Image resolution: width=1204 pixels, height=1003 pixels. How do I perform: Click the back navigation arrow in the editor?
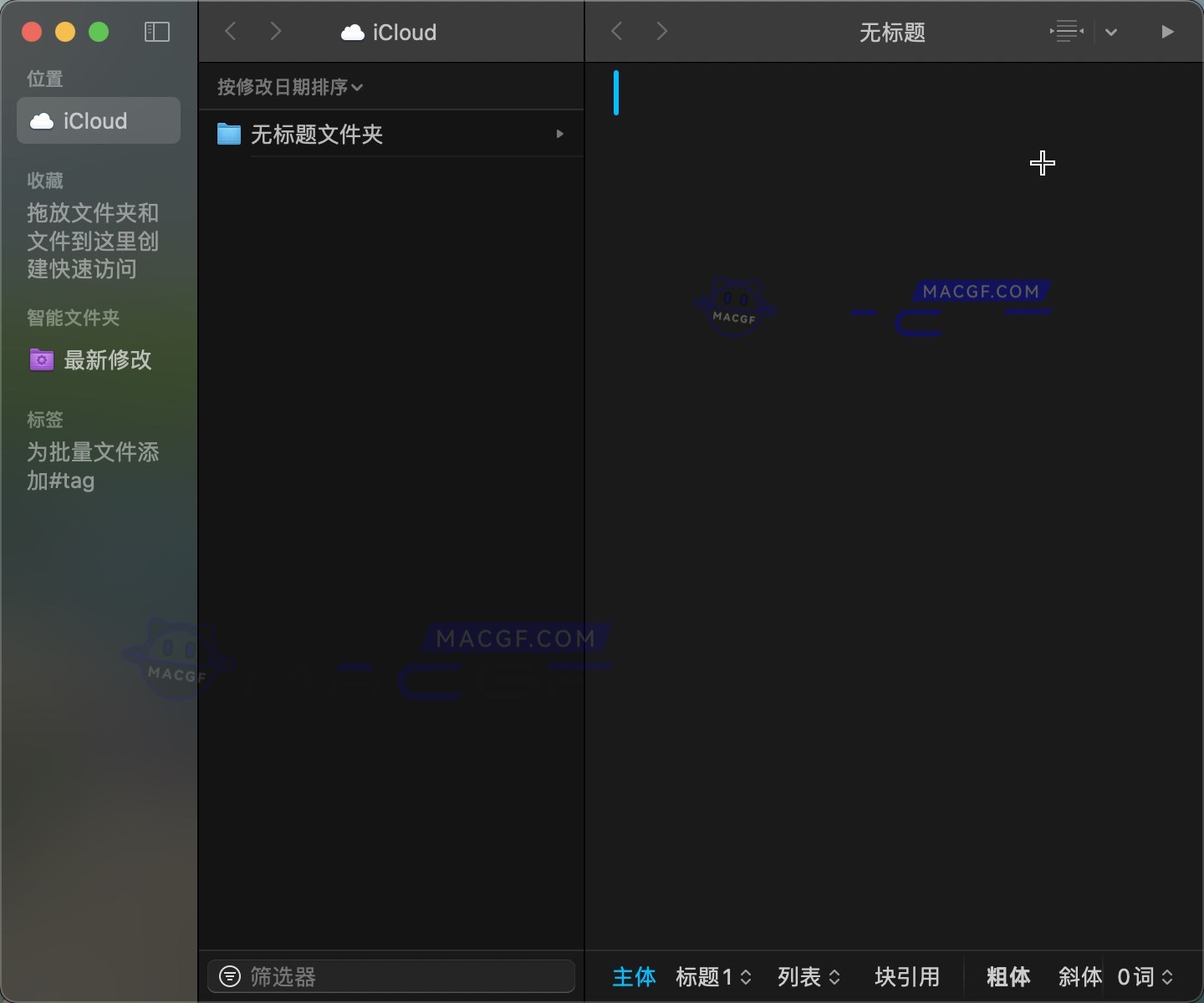[617, 31]
